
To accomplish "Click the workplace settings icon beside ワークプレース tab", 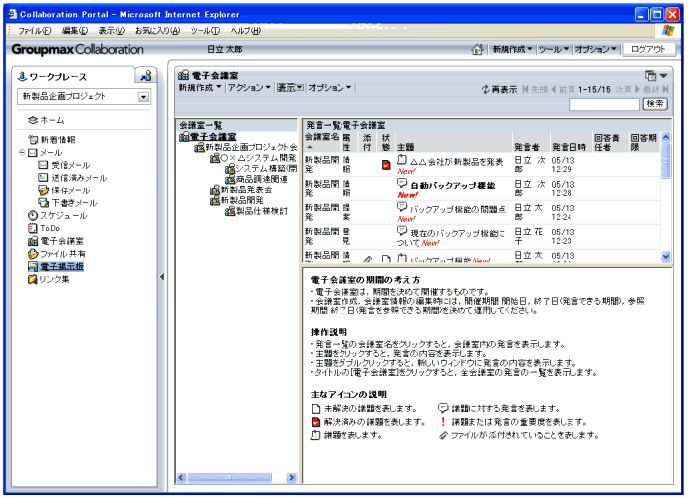I will click(x=145, y=76).
